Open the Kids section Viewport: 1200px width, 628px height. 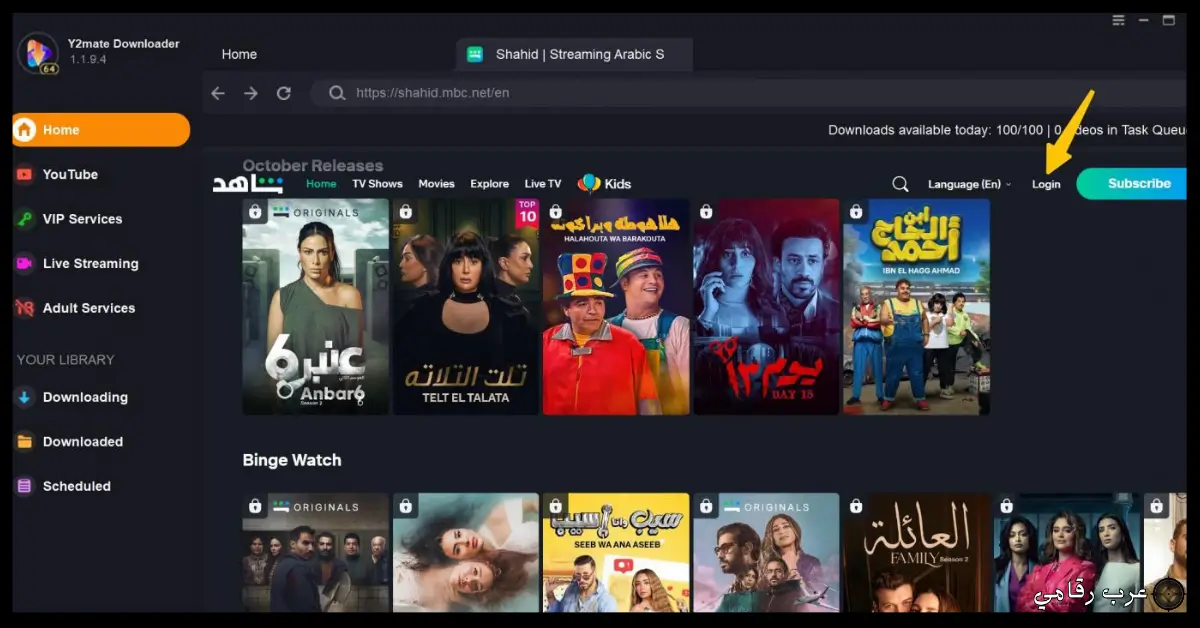click(615, 184)
